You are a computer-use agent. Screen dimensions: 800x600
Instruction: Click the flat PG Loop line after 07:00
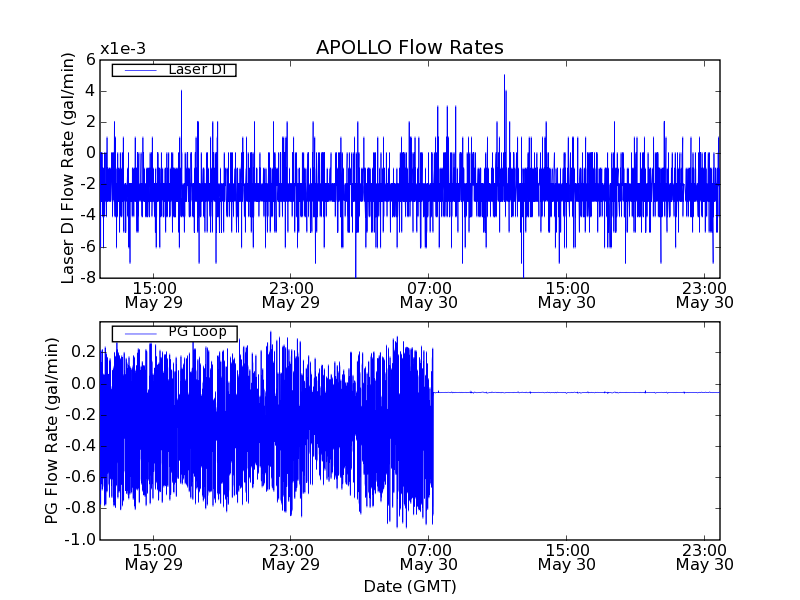[580, 392]
